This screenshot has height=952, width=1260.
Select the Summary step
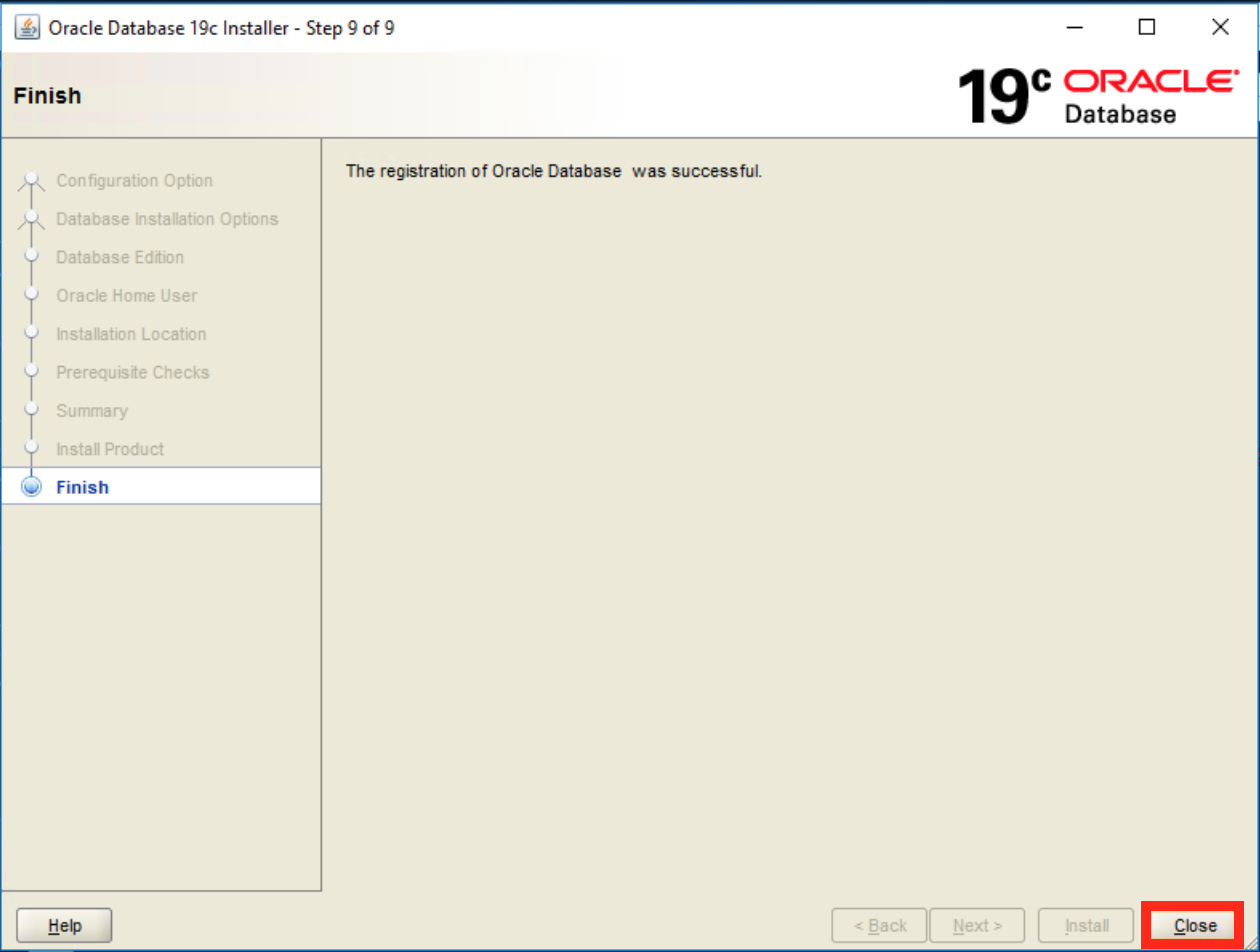pyautogui.click(x=92, y=411)
